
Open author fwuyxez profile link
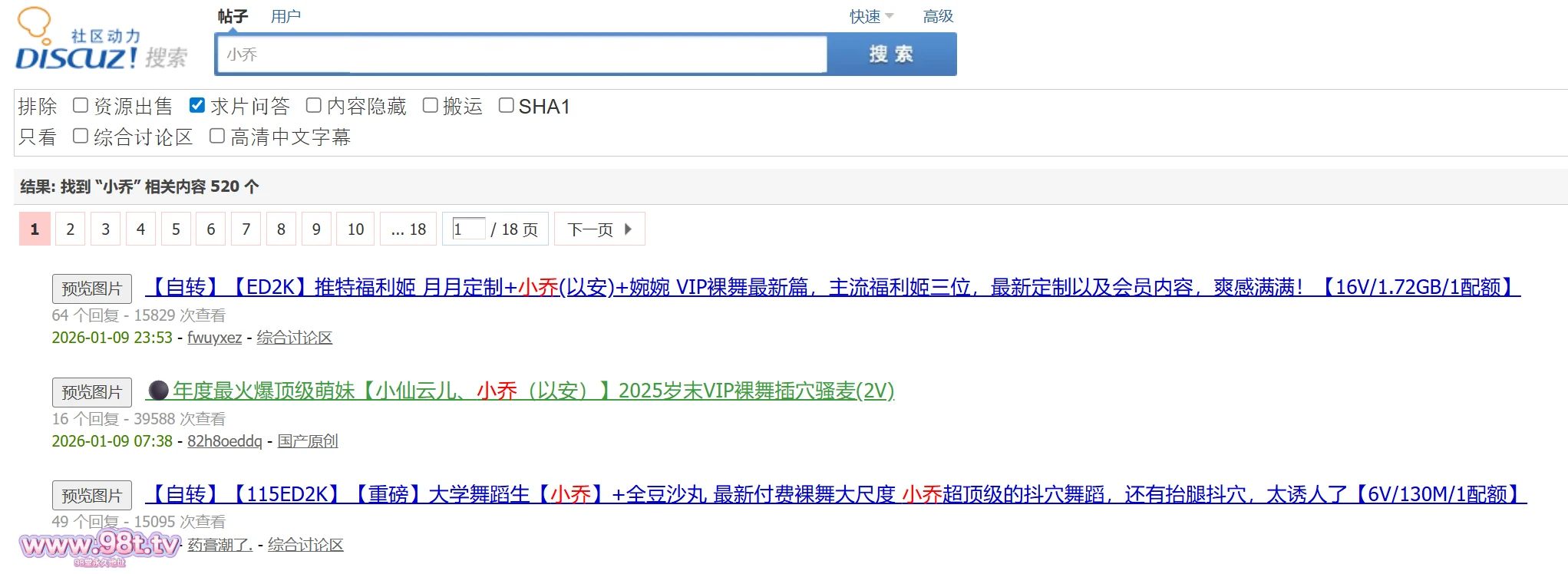click(x=214, y=338)
